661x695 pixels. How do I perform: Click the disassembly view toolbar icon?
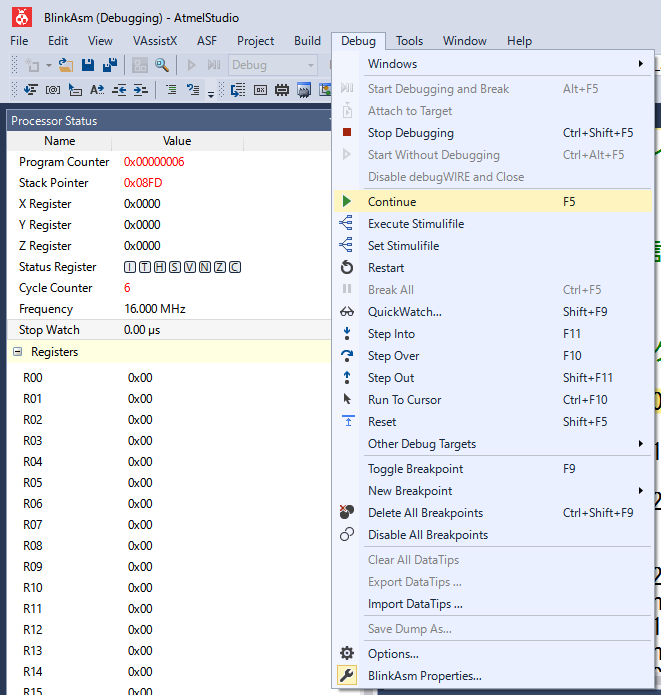click(x=238, y=90)
